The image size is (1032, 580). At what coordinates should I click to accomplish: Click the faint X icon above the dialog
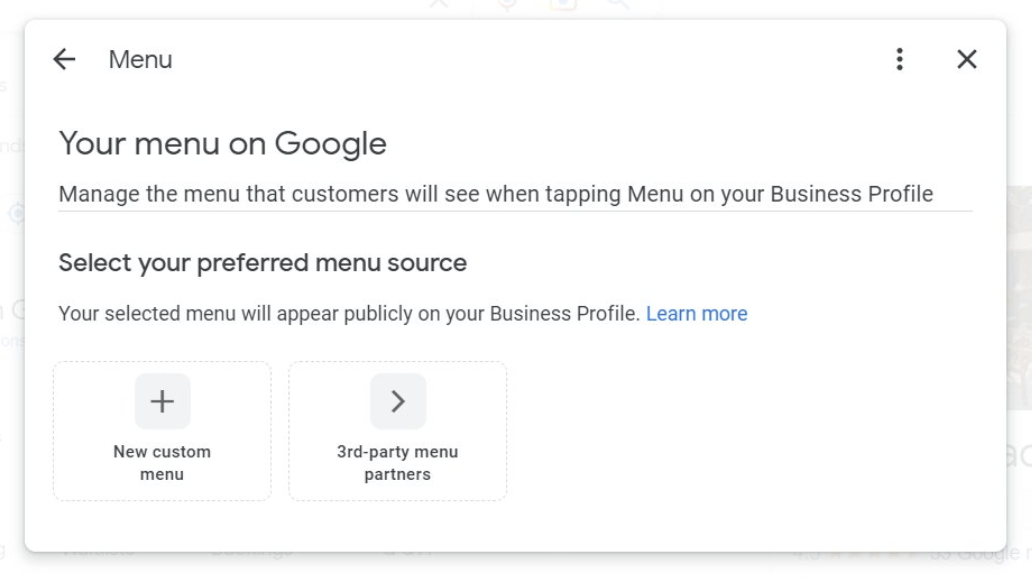(x=437, y=6)
